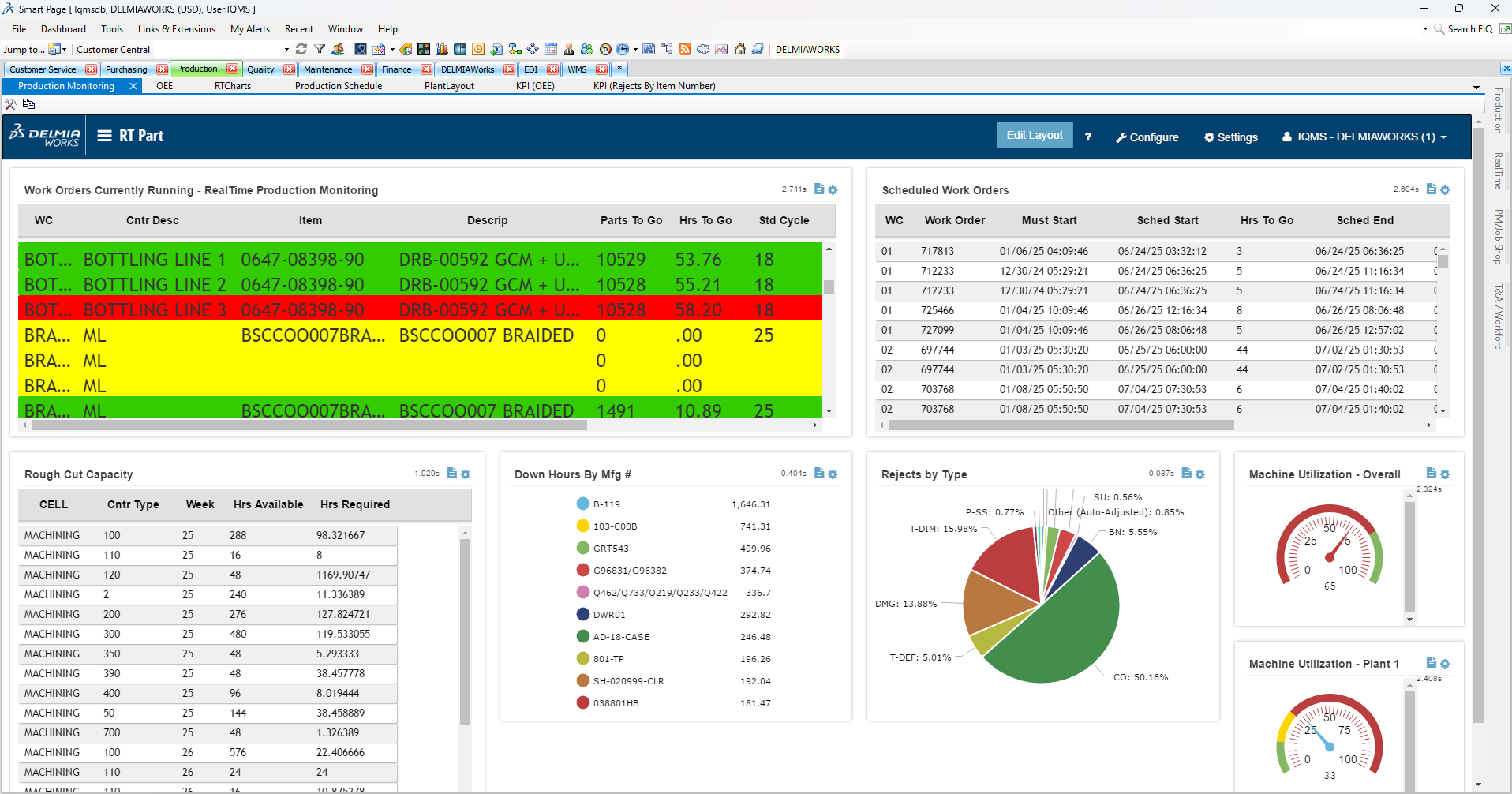Open gear settings for Rough Cut Capacity
Image resolution: width=1512 pixels, height=794 pixels.
pyautogui.click(x=466, y=474)
